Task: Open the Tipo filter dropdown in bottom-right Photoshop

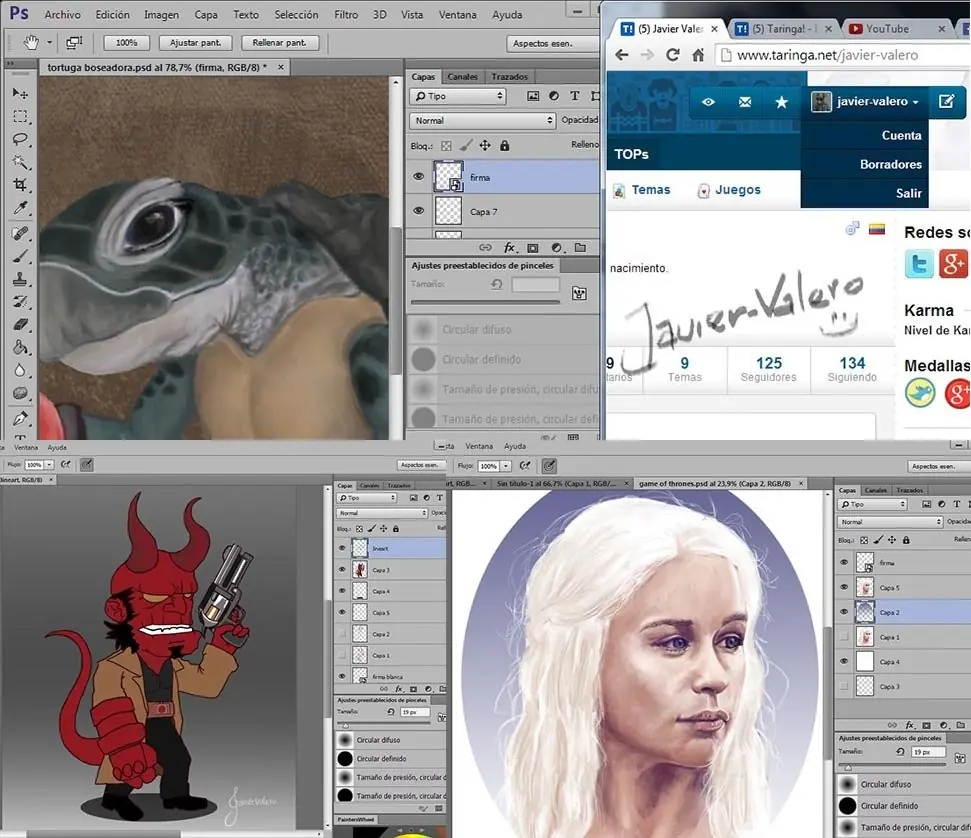Action: tap(873, 504)
